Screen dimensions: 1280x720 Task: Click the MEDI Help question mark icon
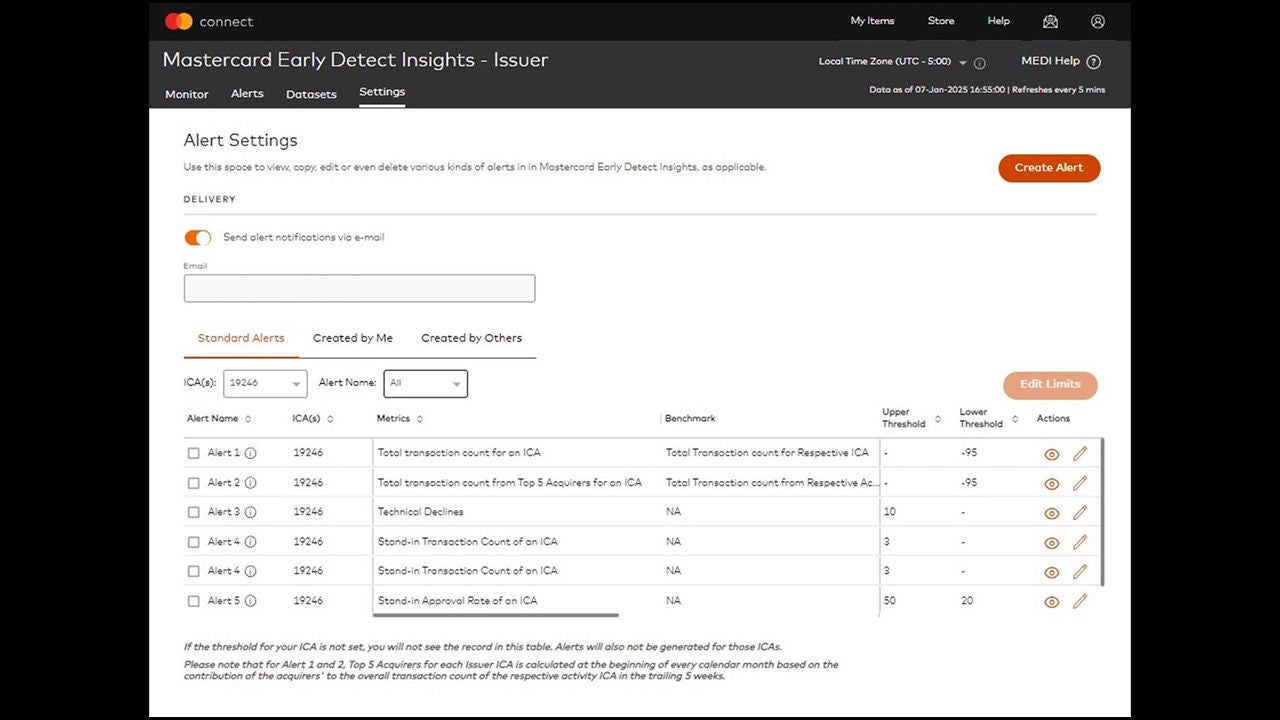pos(1093,62)
